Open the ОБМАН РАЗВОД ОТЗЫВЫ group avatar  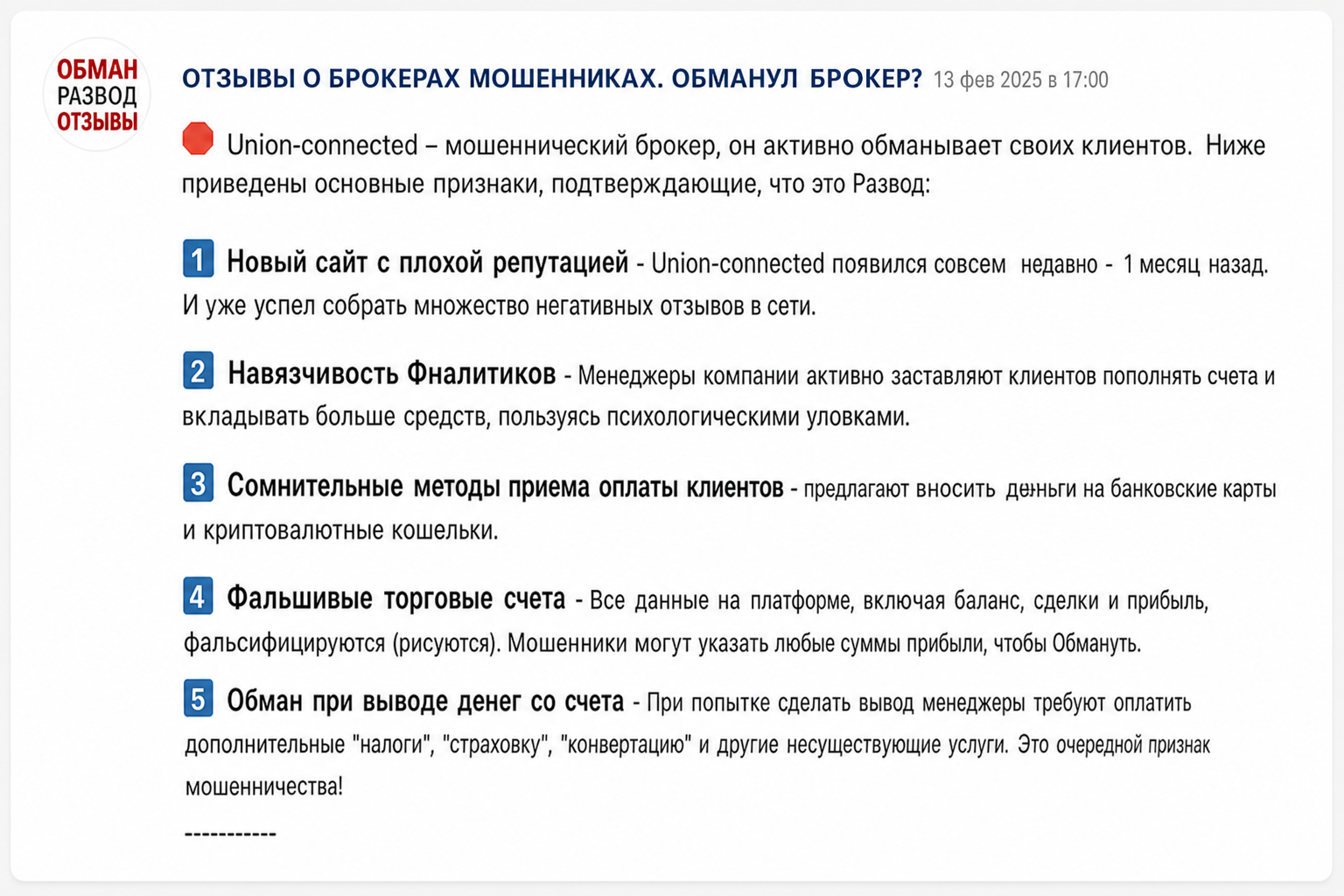97,94
